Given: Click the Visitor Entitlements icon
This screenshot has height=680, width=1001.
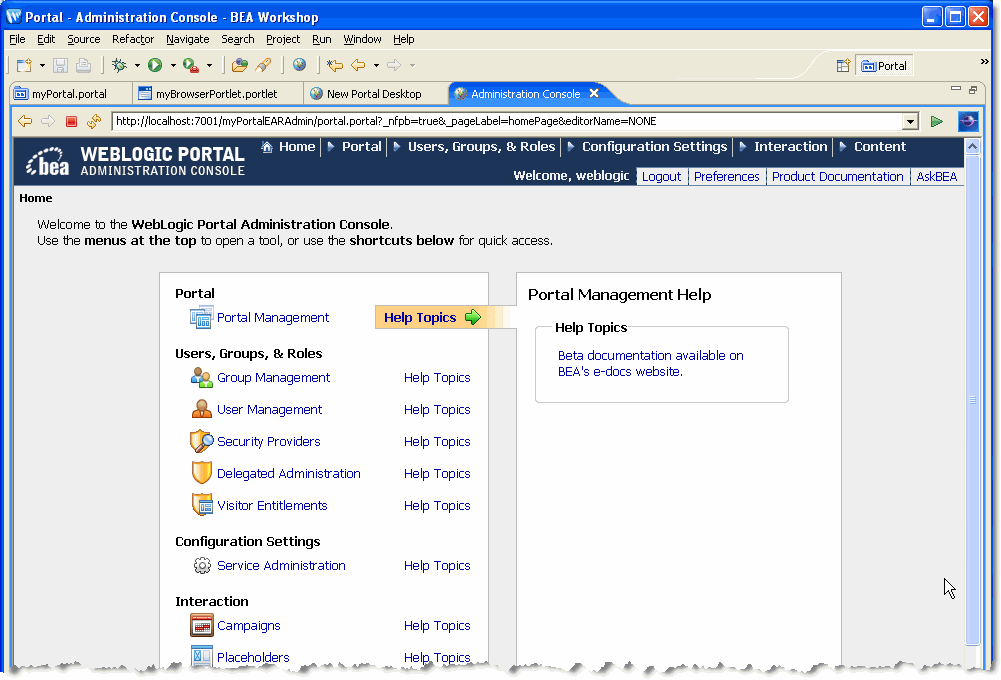Looking at the screenshot, I should [202, 504].
